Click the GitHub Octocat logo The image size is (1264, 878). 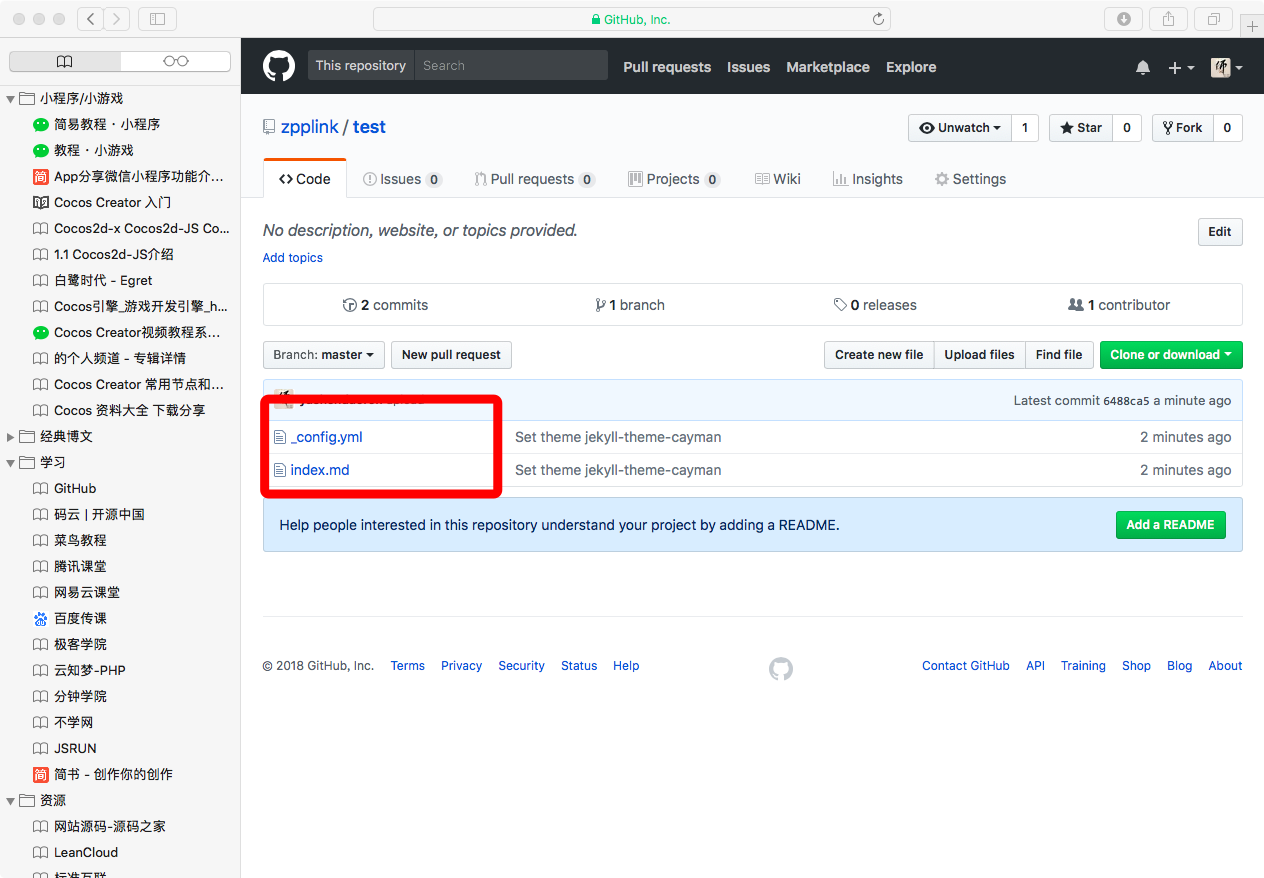(x=279, y=66)
